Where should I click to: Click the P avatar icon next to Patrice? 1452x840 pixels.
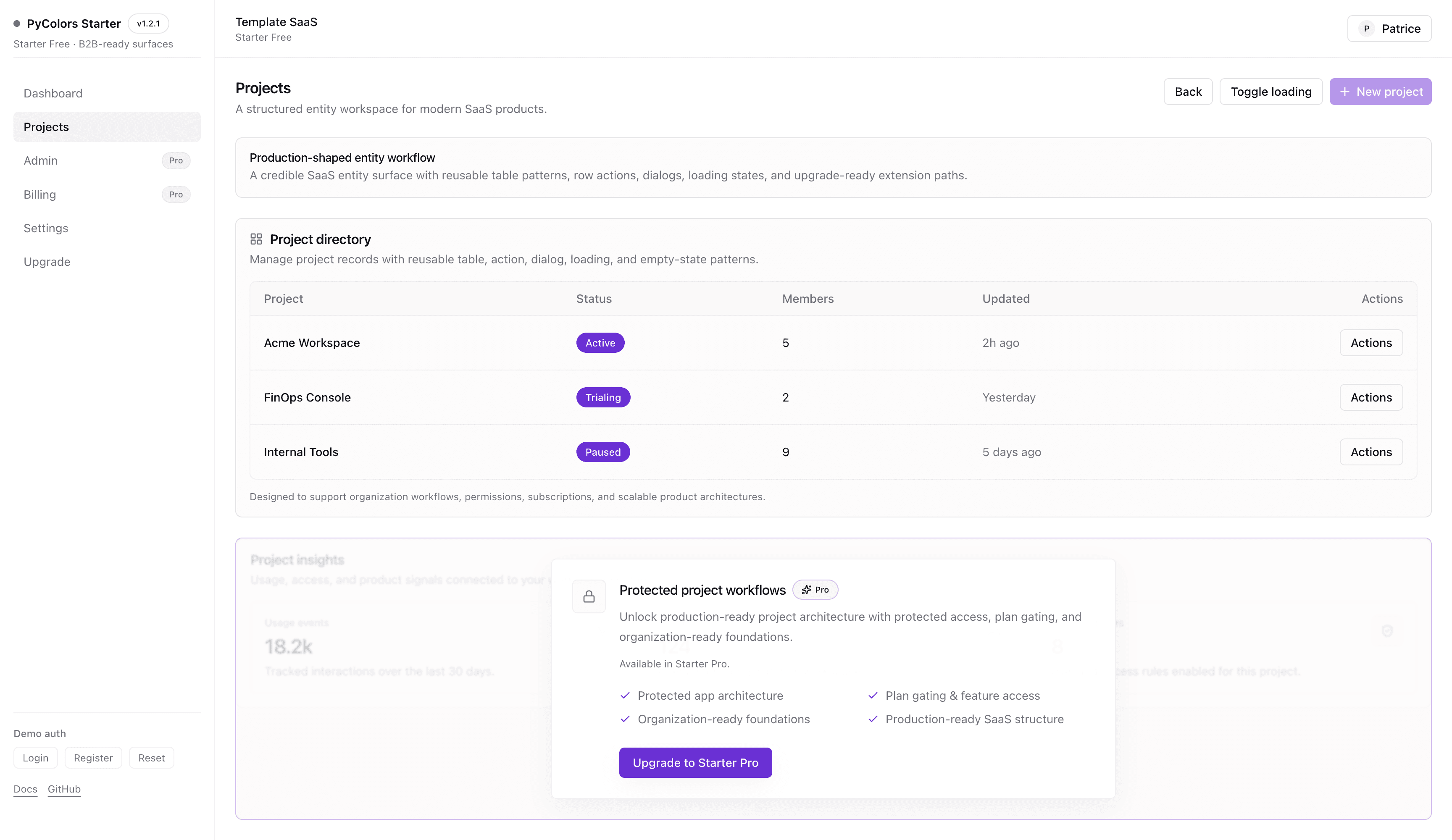(x=1366, y=29)
